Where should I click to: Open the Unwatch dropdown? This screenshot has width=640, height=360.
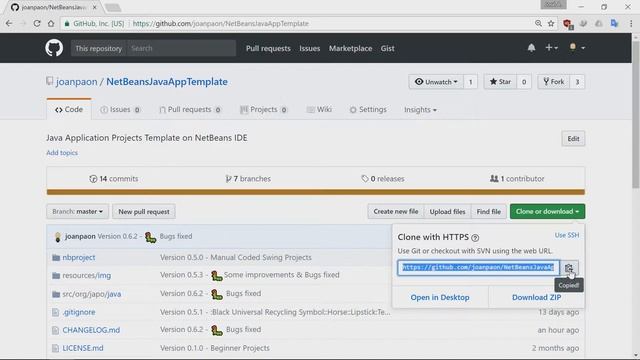[x=436, y=82]
